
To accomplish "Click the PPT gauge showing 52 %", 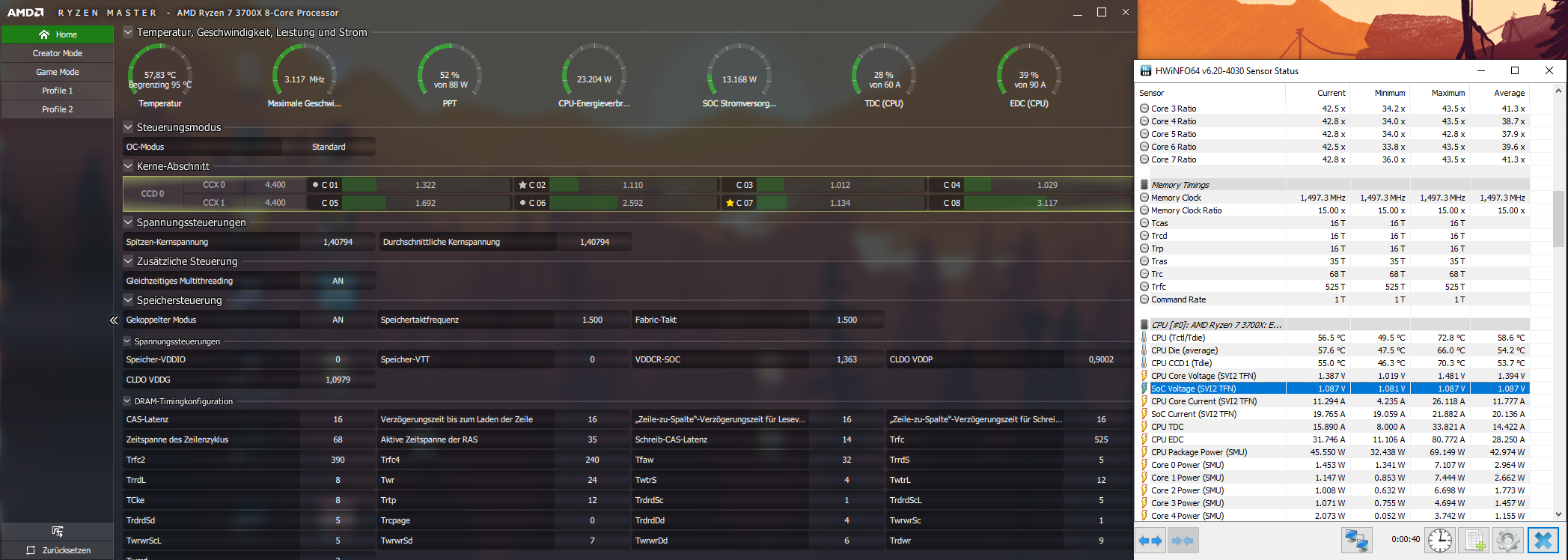I will [450, 75].
